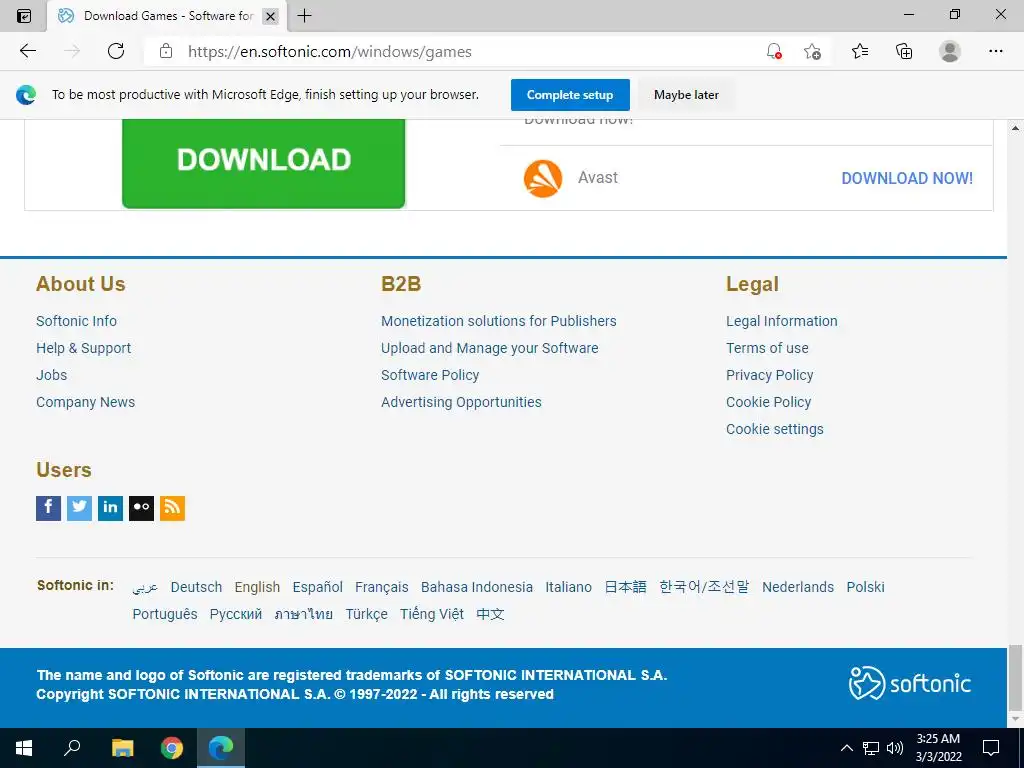Select Bahasa Indonesia language link
The height and width of the screenshot is (768, 1024).
pyautogui.click(x=477, y=587)
